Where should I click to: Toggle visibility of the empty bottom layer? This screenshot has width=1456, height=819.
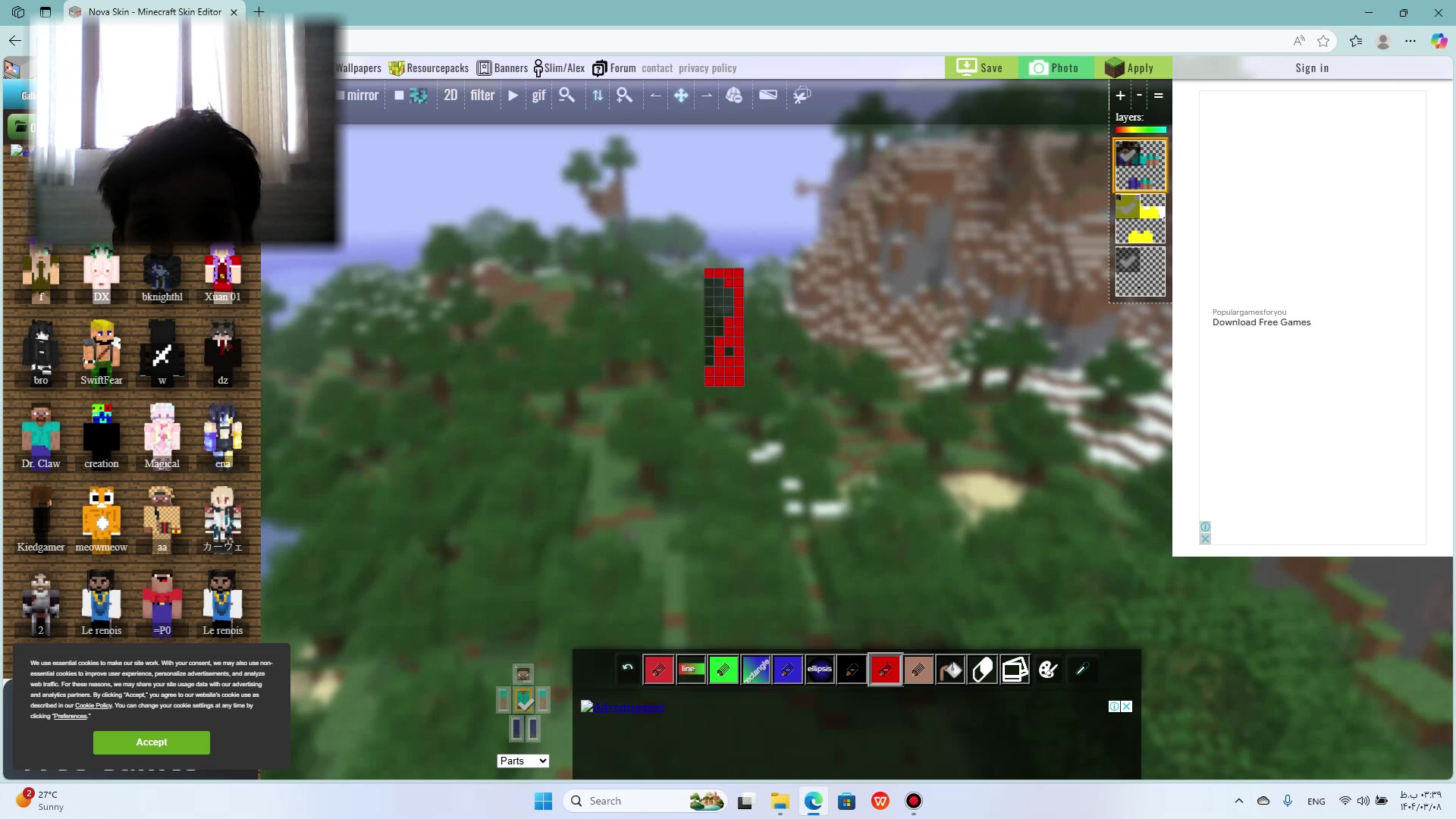pos(1128,261)
